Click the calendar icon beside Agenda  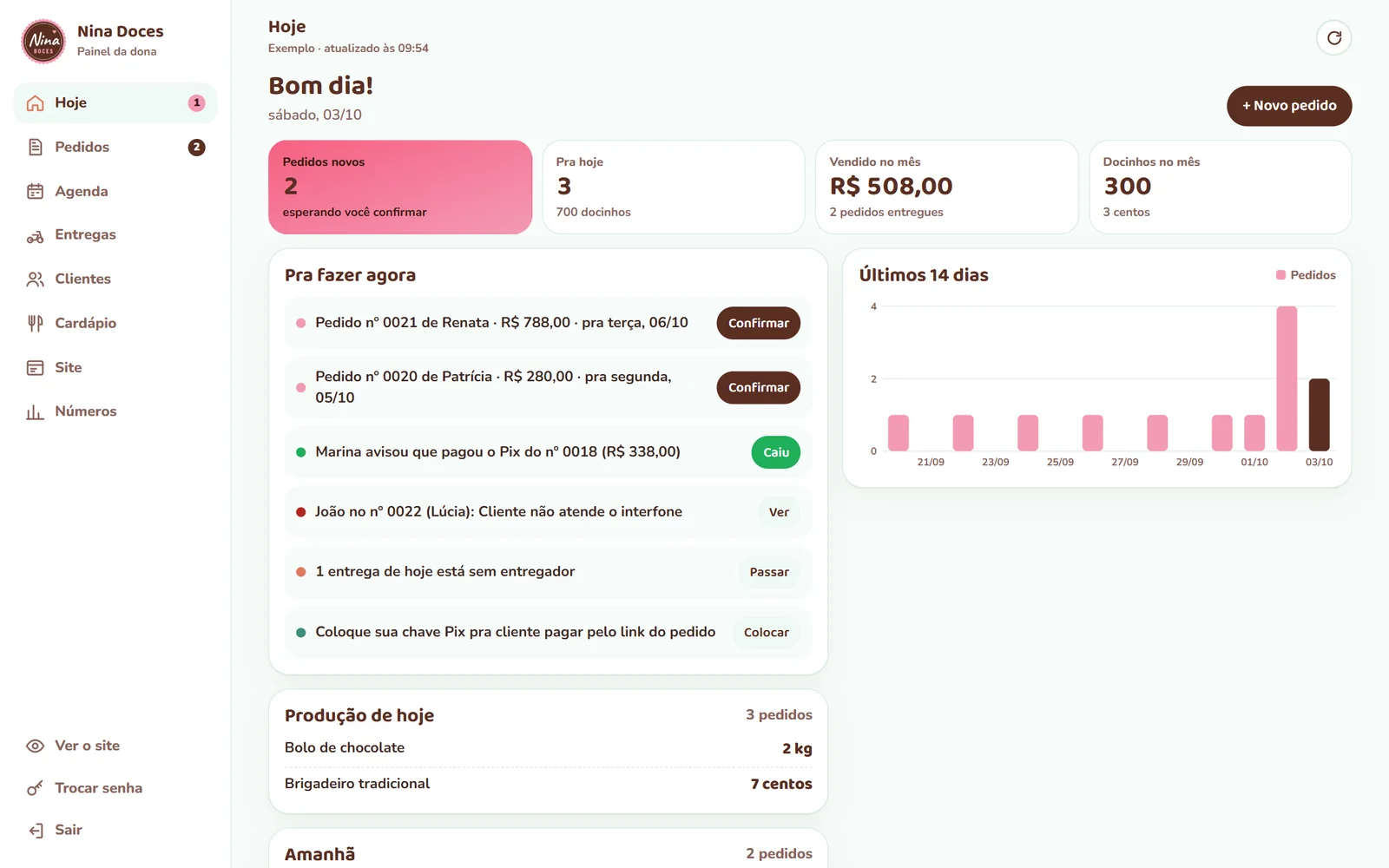click(35, 192)
